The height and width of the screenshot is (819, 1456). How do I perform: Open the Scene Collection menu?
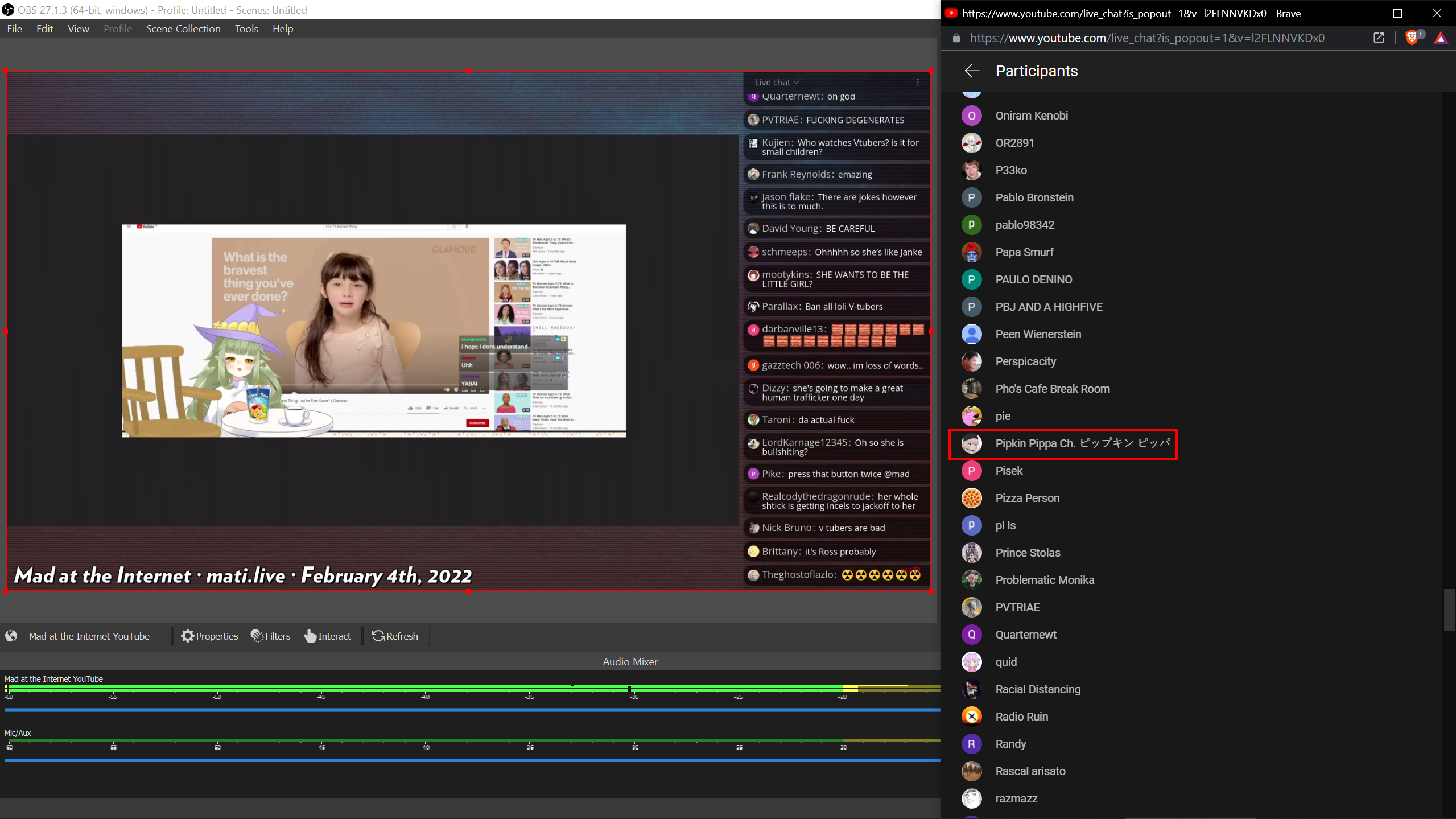183,29
